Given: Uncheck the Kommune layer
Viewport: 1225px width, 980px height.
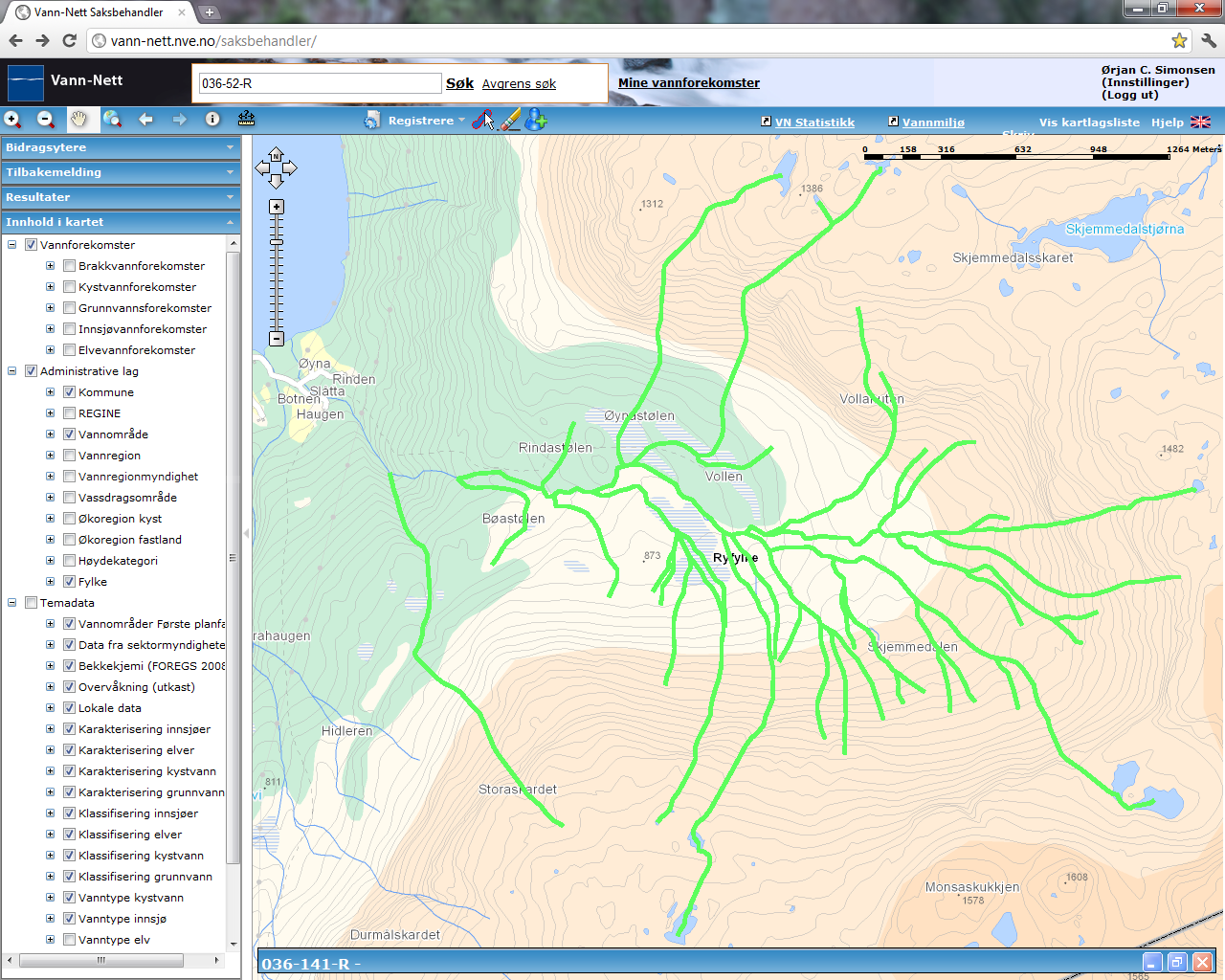Looking at the screenshot, I should [69, 392].
